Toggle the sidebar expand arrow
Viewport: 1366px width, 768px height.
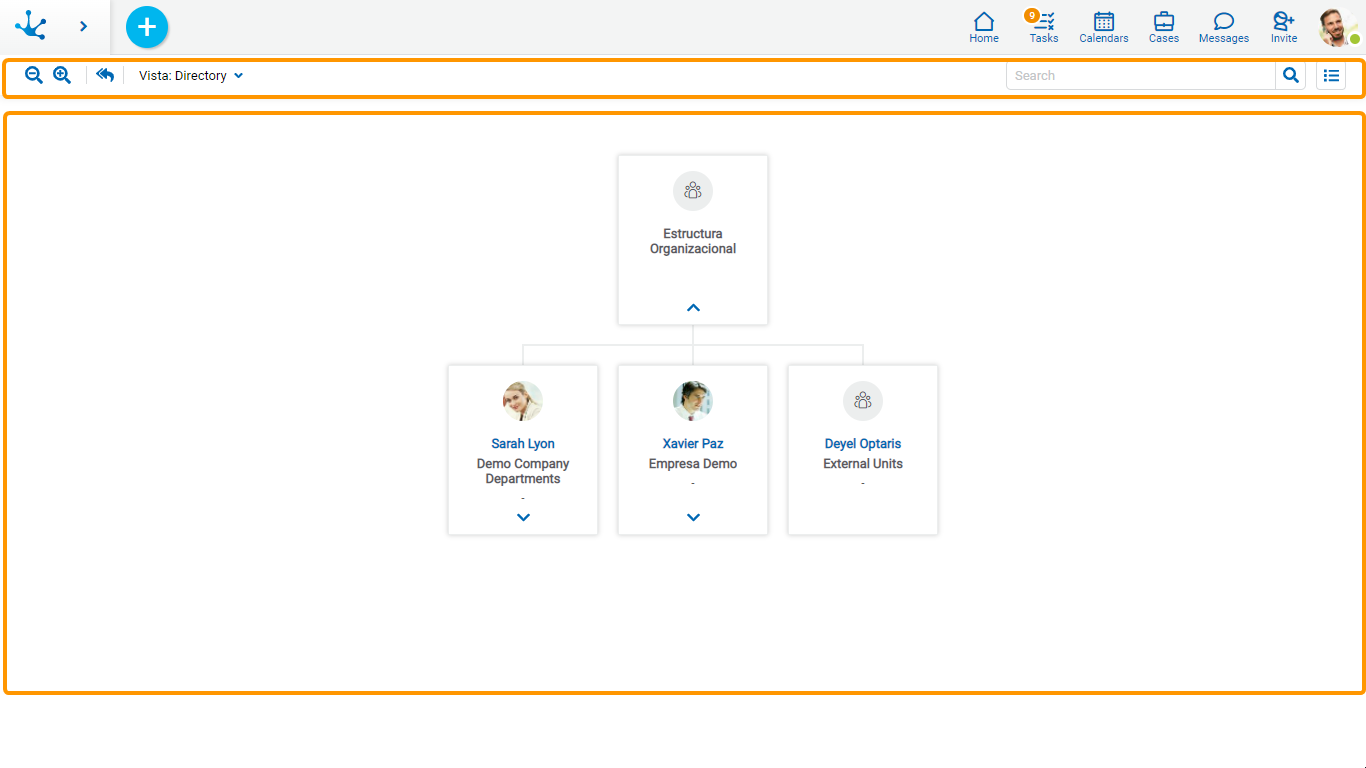coord(83,27)
